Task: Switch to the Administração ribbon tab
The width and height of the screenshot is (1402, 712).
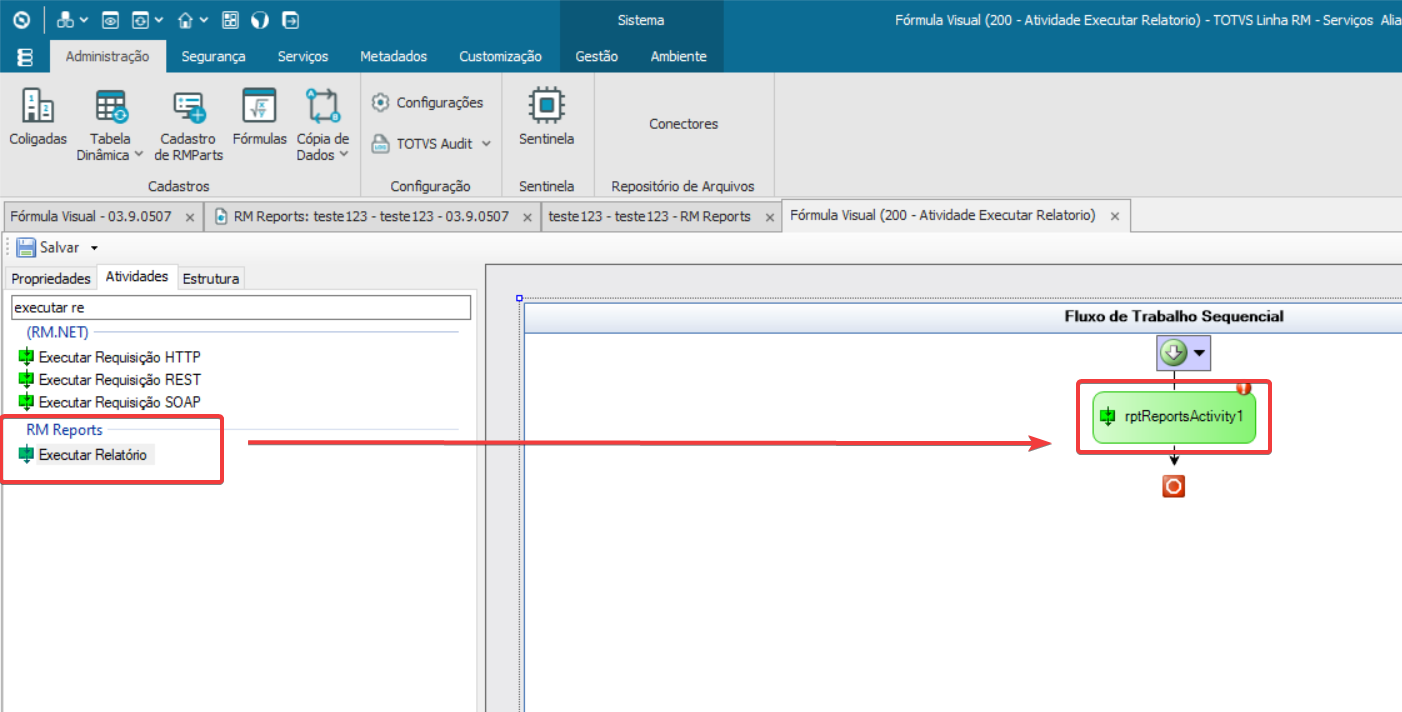Action: click(108, 57)
